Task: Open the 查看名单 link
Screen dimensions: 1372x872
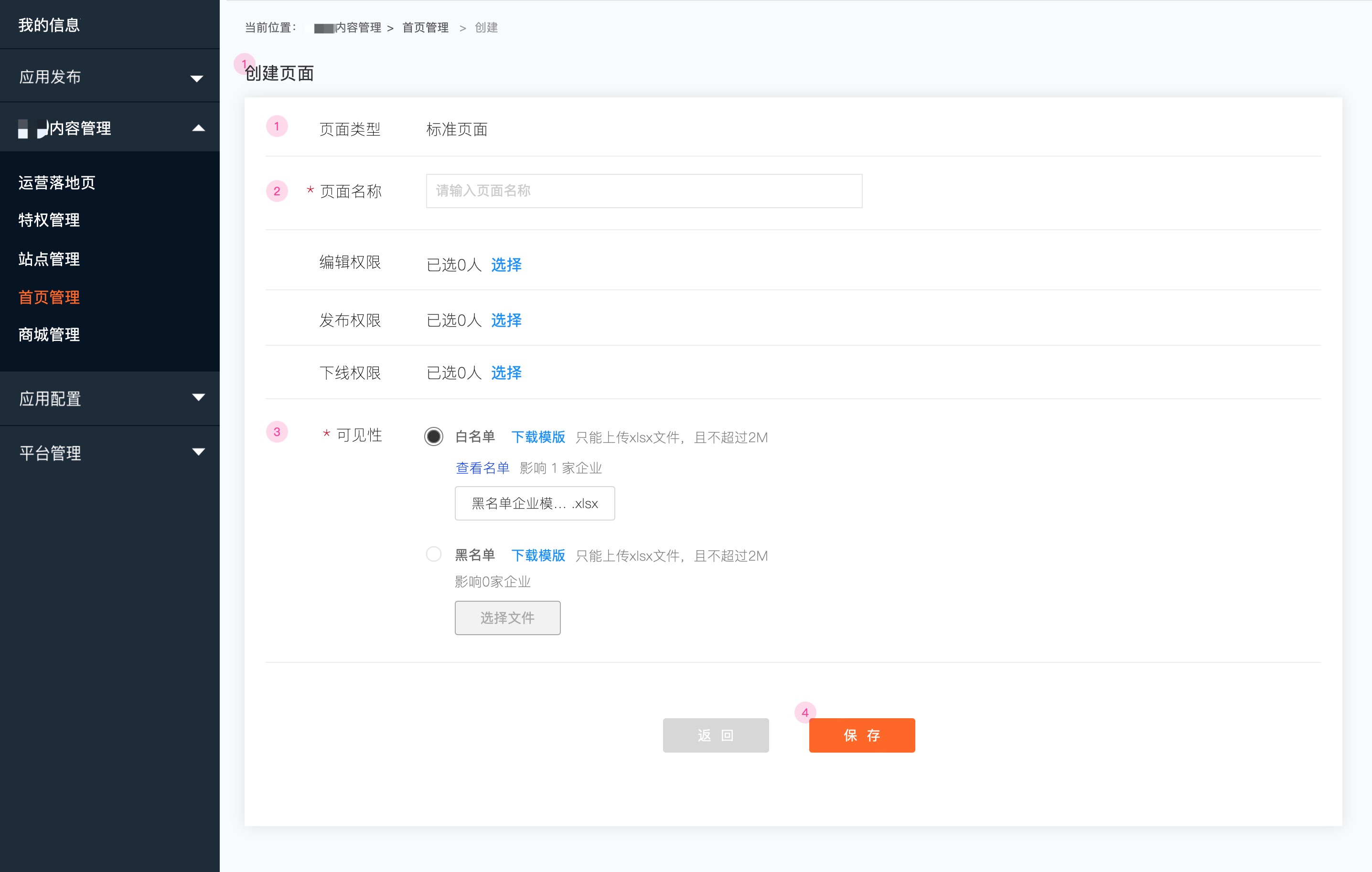Action: pyautogui.click(x=482, y=468)
